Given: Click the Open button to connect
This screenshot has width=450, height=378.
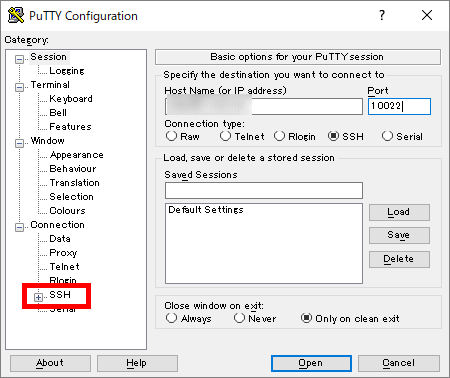Looking at the screenshot, I should [x=311, y=363].
